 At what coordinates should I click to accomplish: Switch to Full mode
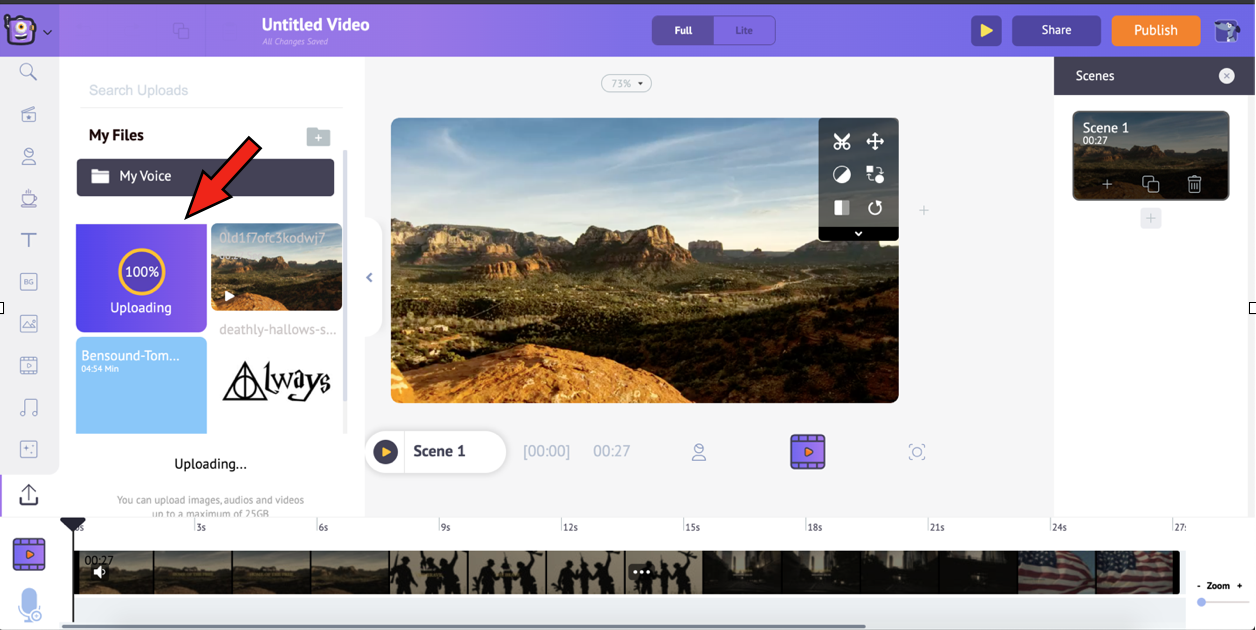[683, 30]
